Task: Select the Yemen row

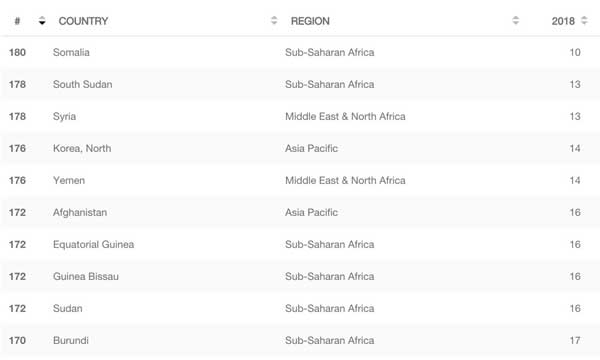Action: tap(300, 181)
